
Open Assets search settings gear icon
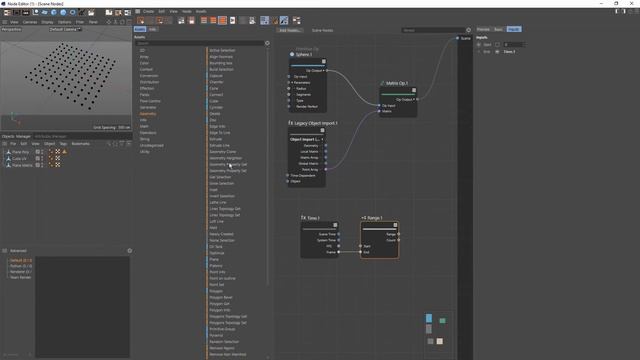point(267,43)
